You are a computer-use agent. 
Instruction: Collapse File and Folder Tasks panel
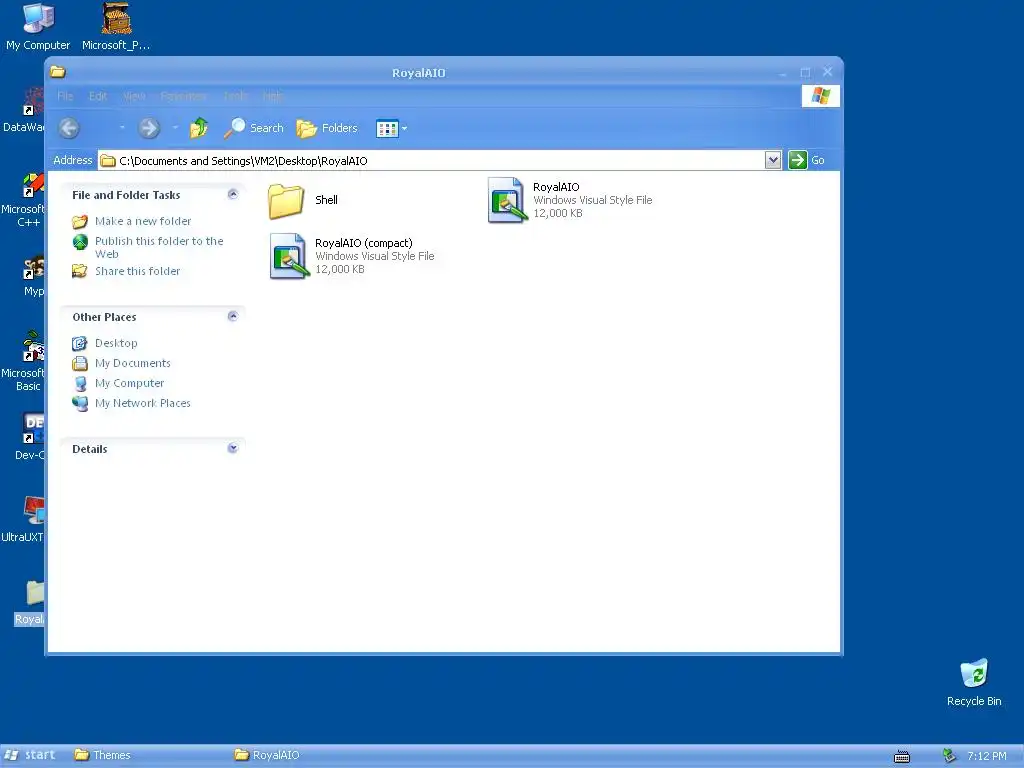(x=232, y=194)
